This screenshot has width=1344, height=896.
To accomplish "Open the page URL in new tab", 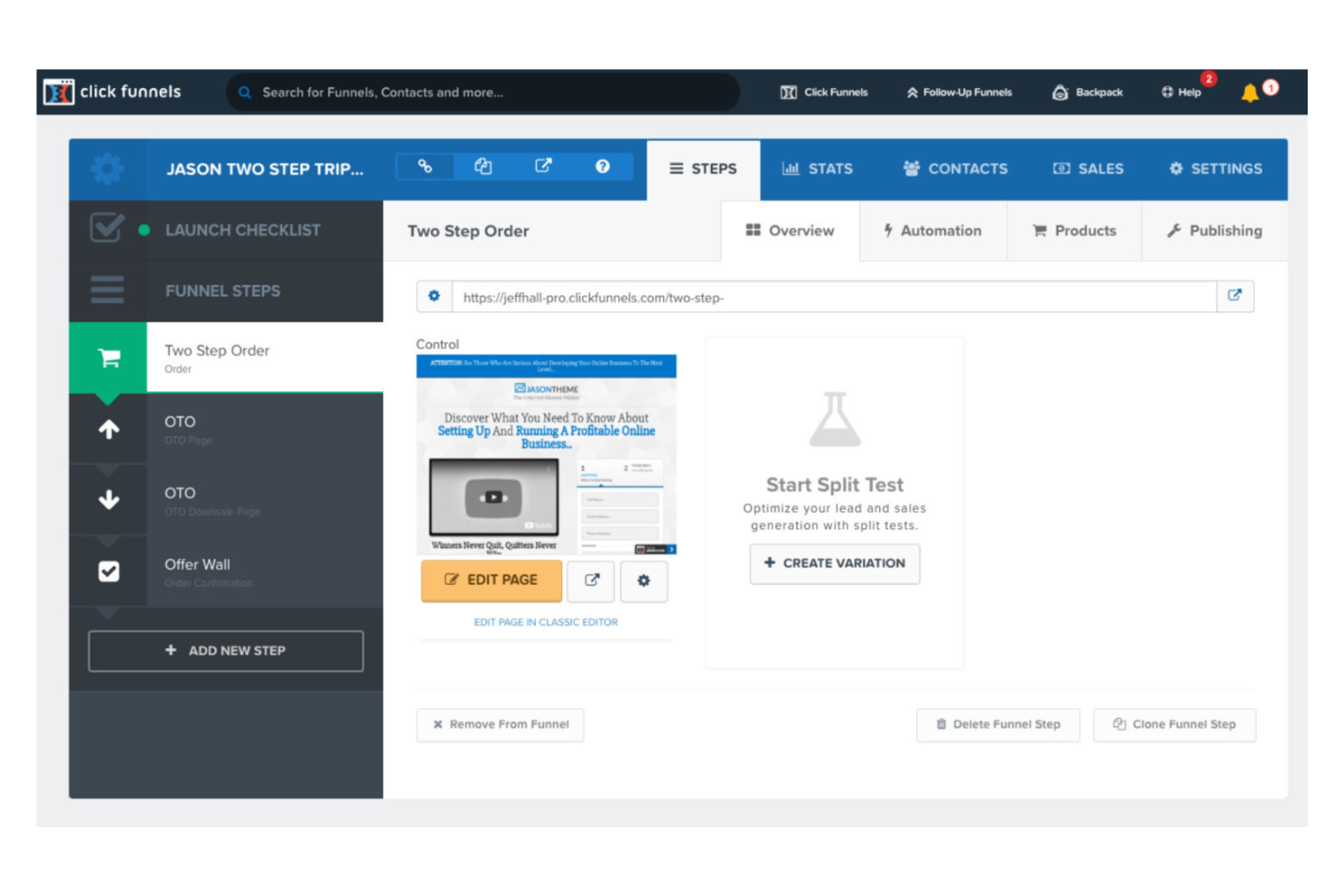I will tap(1235, 296).
